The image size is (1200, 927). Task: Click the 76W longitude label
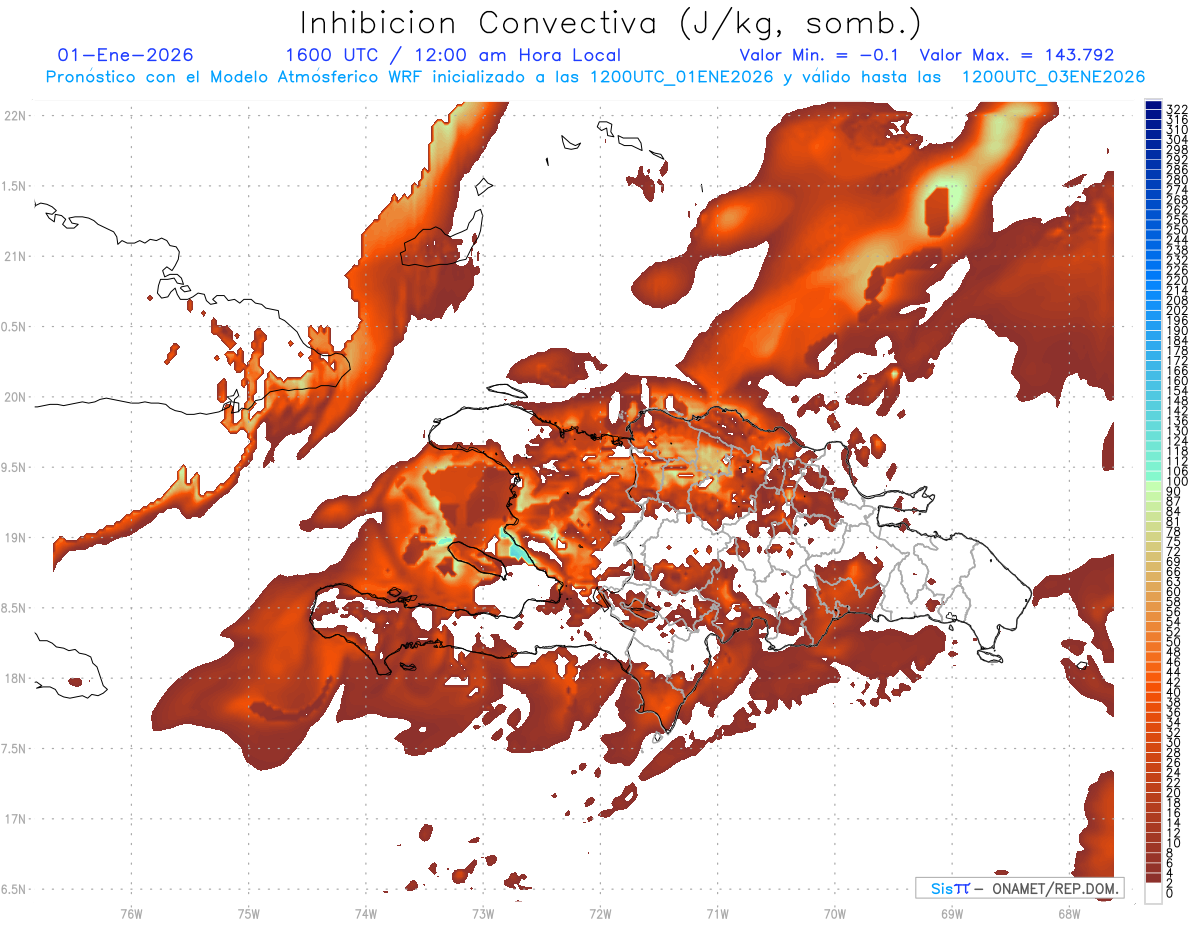coord(131,913)
